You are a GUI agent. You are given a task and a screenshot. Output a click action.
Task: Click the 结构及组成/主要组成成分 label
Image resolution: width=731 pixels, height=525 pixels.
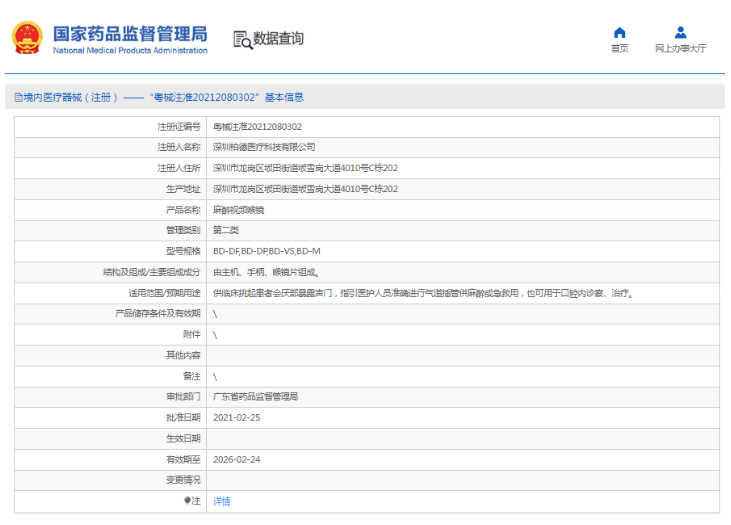[x=152, y=272]
